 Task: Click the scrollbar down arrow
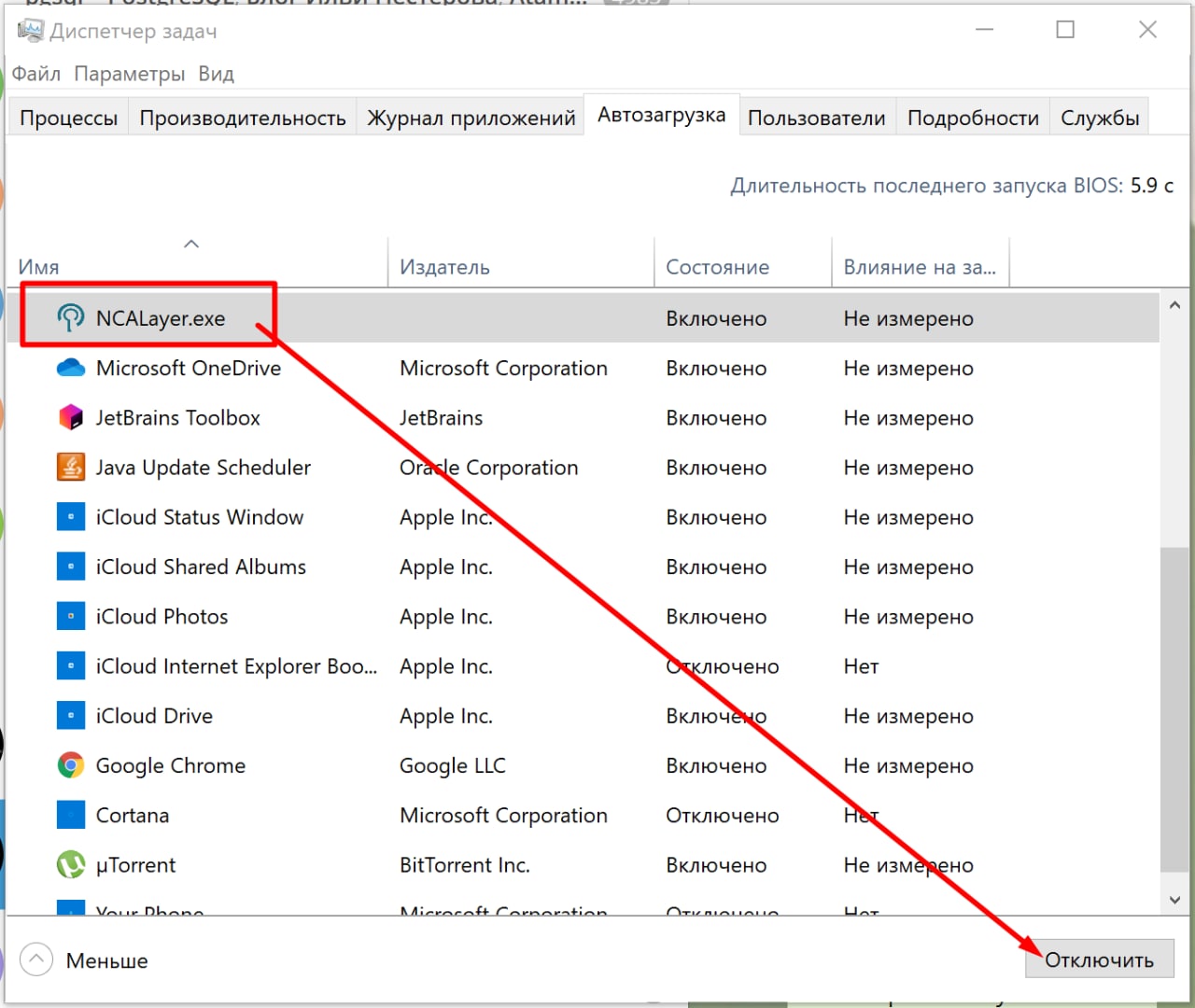(x=1174, y=900)
